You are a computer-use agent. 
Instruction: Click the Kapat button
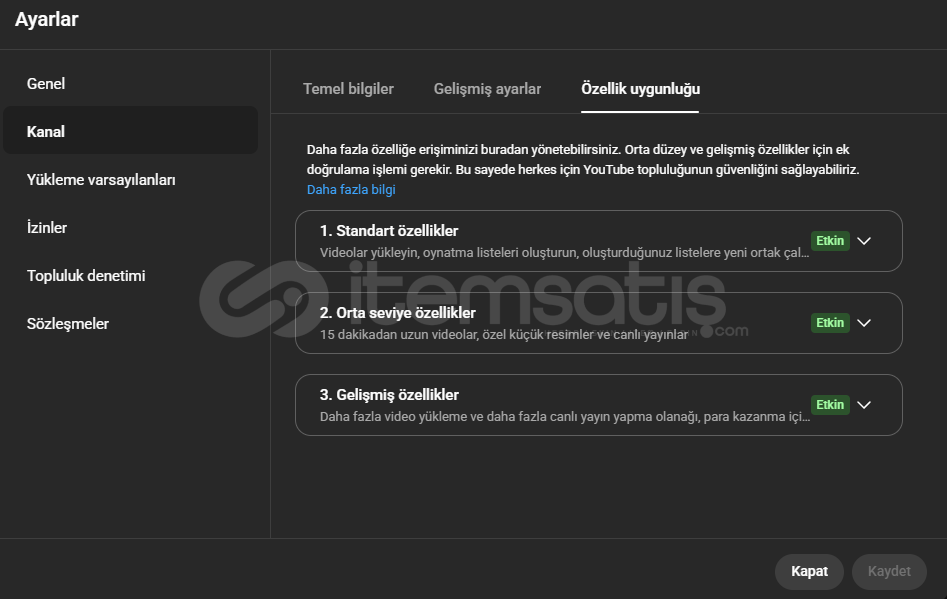point(809,571)
